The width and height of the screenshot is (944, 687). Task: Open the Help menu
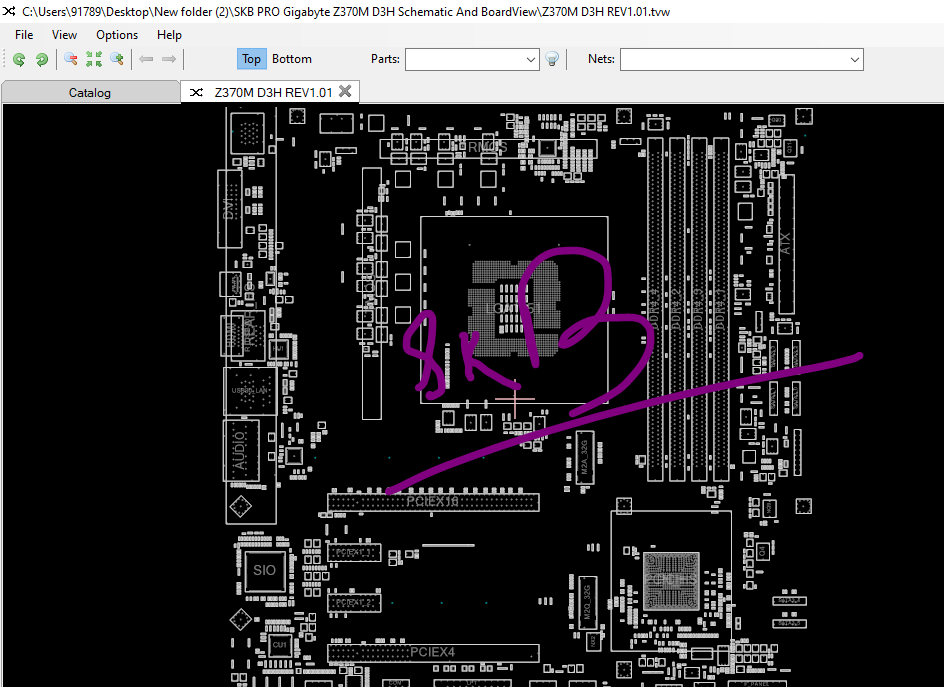pos(169,35)
